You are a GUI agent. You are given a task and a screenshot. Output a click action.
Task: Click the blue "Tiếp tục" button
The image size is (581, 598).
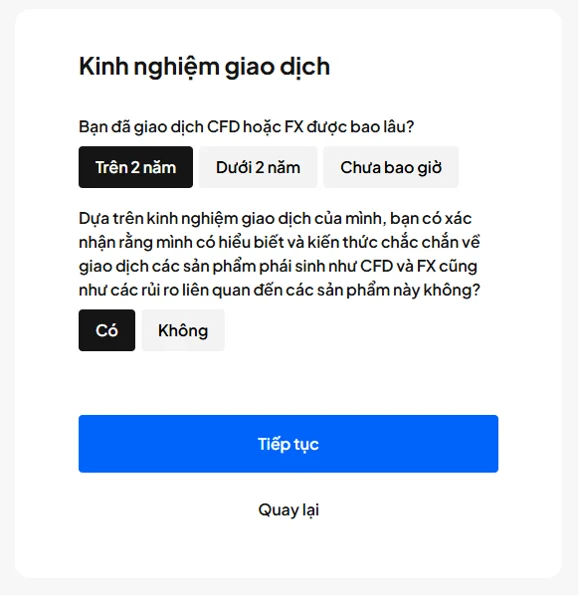coord(289,445)
